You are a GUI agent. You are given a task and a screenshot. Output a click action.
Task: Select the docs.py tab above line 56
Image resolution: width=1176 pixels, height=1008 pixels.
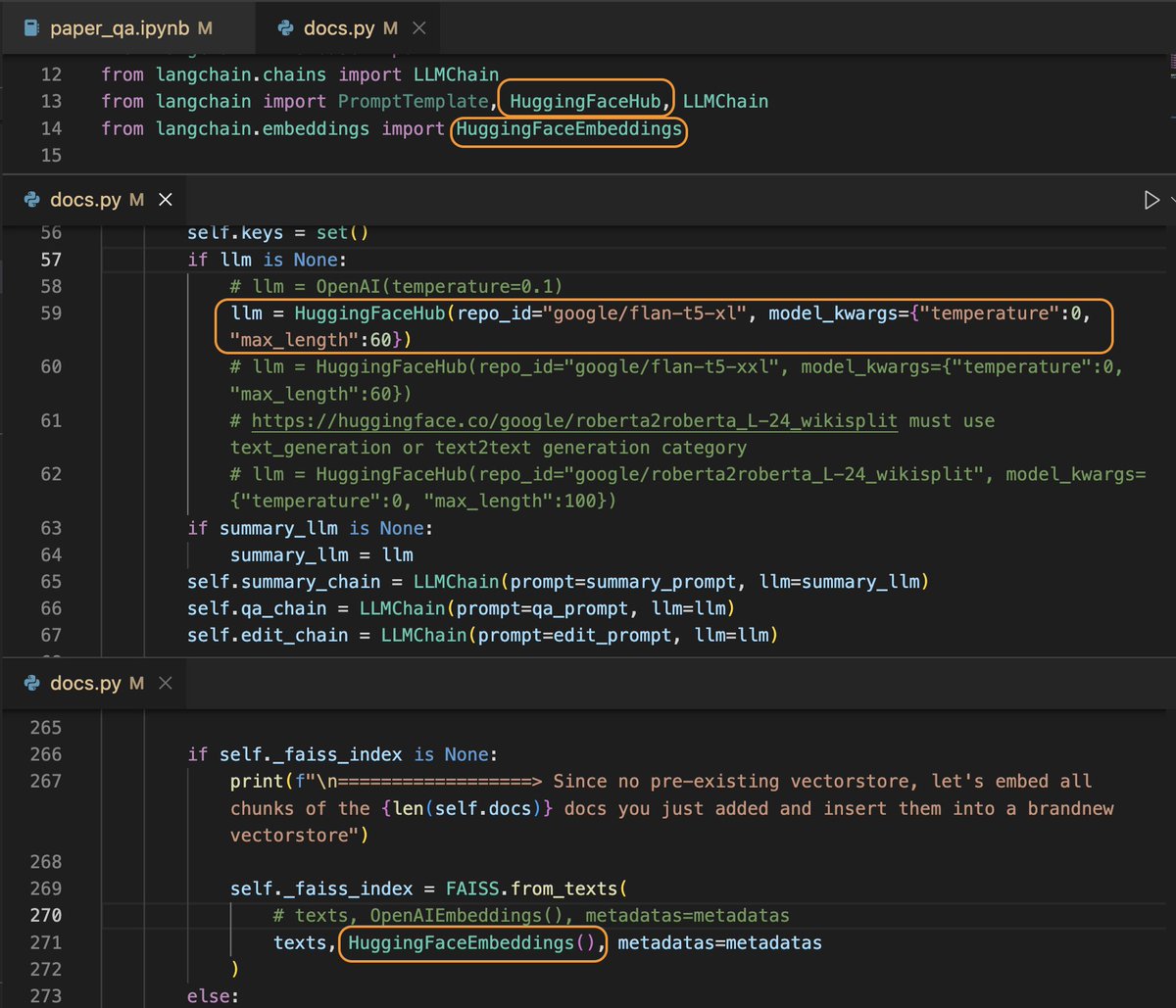[96, 200]
